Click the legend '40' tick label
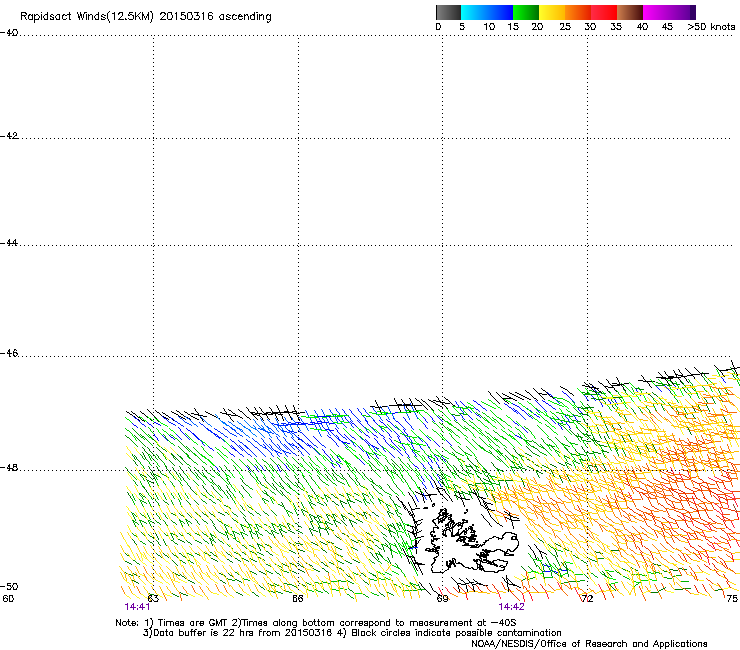740x650 pixels. [642, 27]
